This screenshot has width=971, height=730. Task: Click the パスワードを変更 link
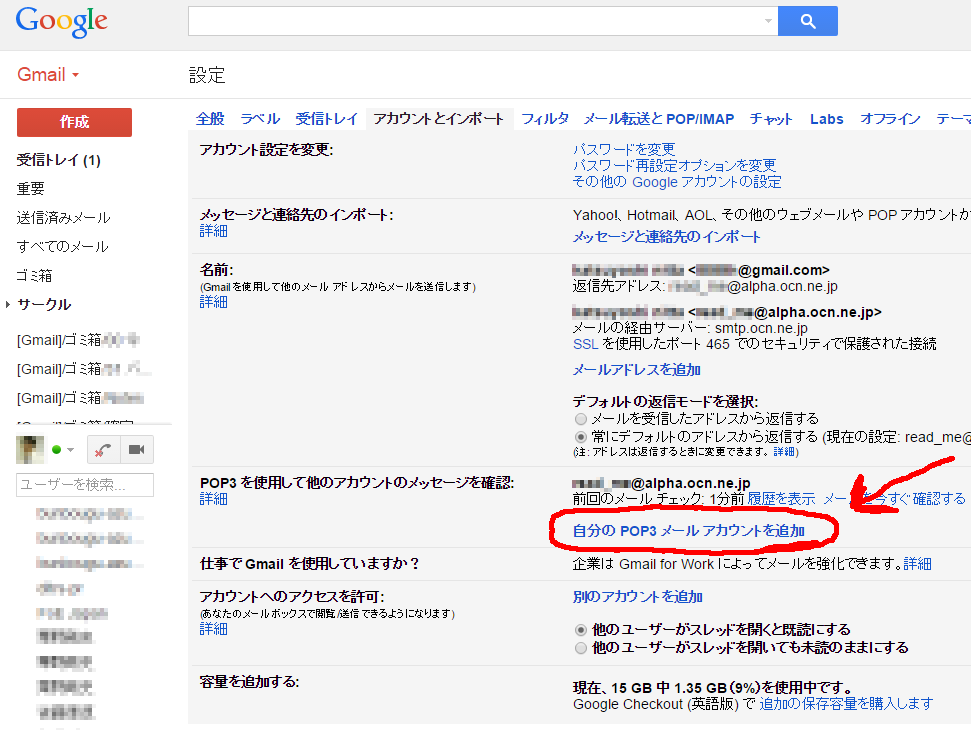[x=624, y=149]
